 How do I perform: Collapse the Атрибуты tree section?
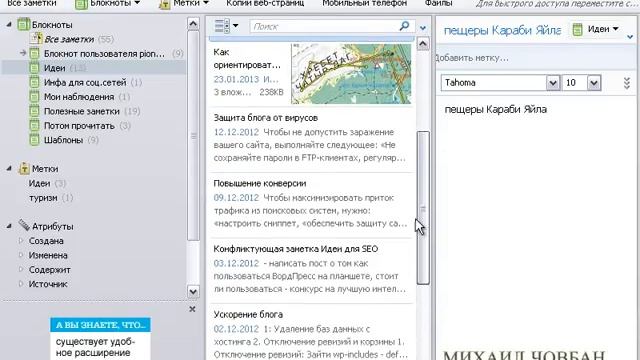(9, 226)
